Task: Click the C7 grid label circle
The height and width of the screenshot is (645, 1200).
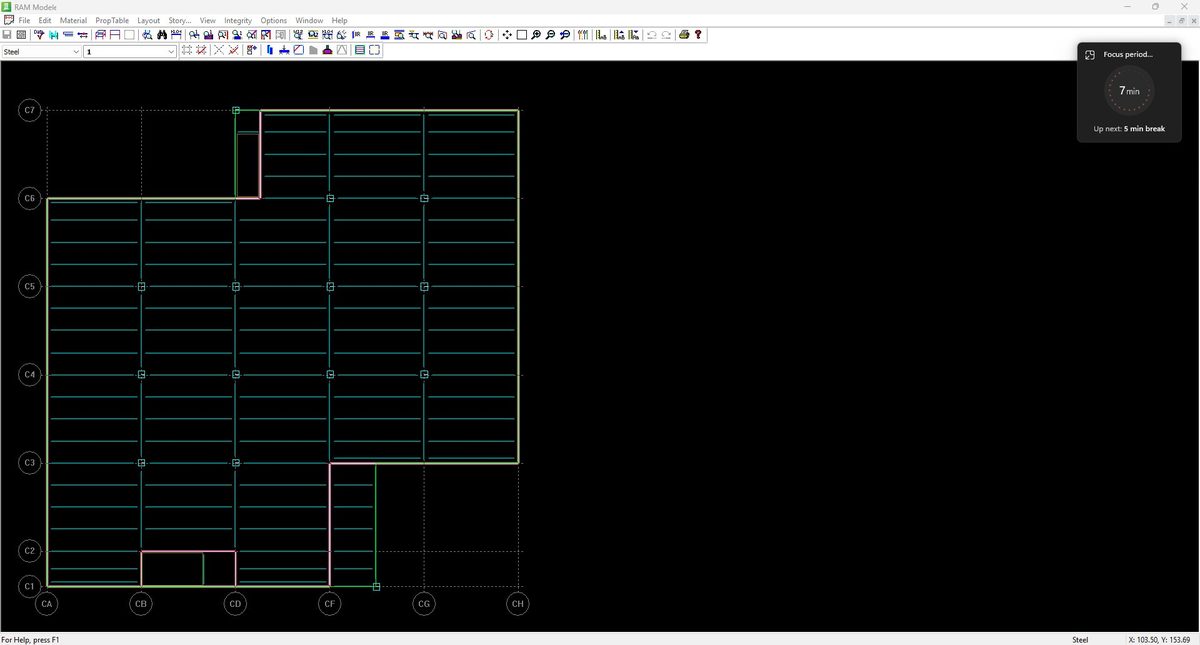Action: click(28, 110)
